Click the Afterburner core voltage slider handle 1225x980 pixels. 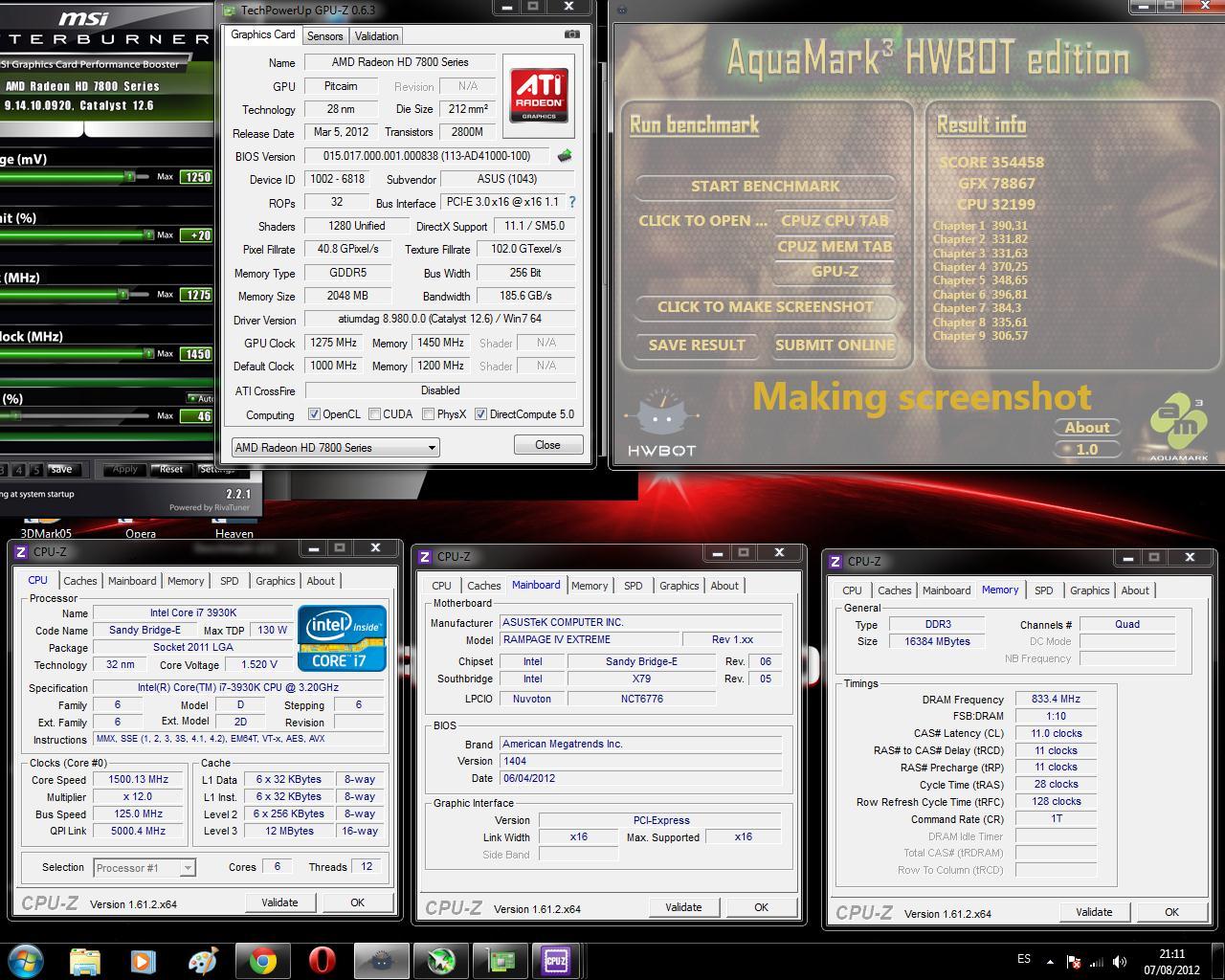pos(128,176)
